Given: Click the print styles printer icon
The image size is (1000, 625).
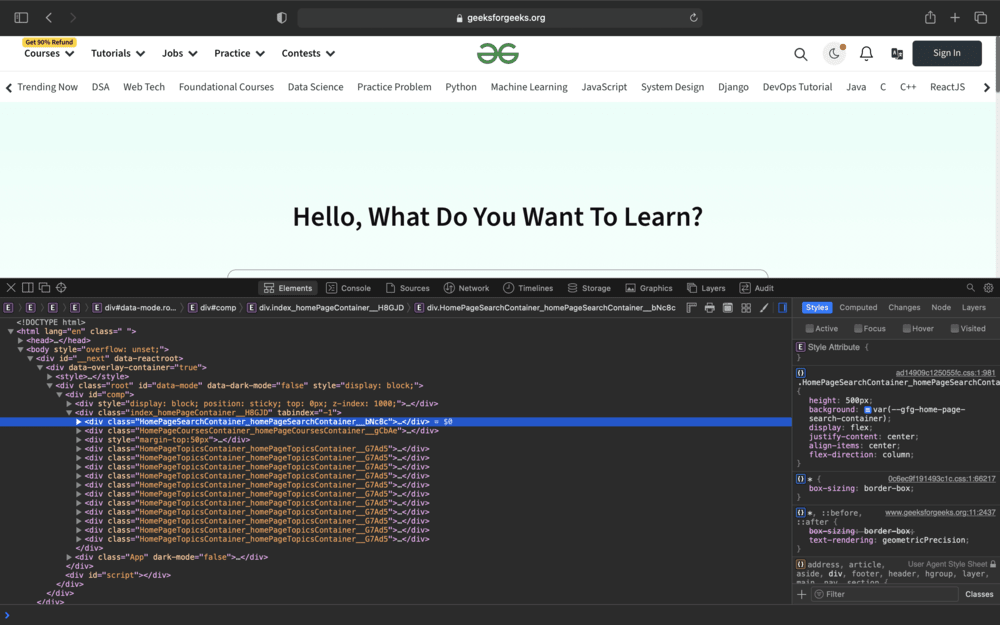Looking at the screenshot, I should click(710, 308).
